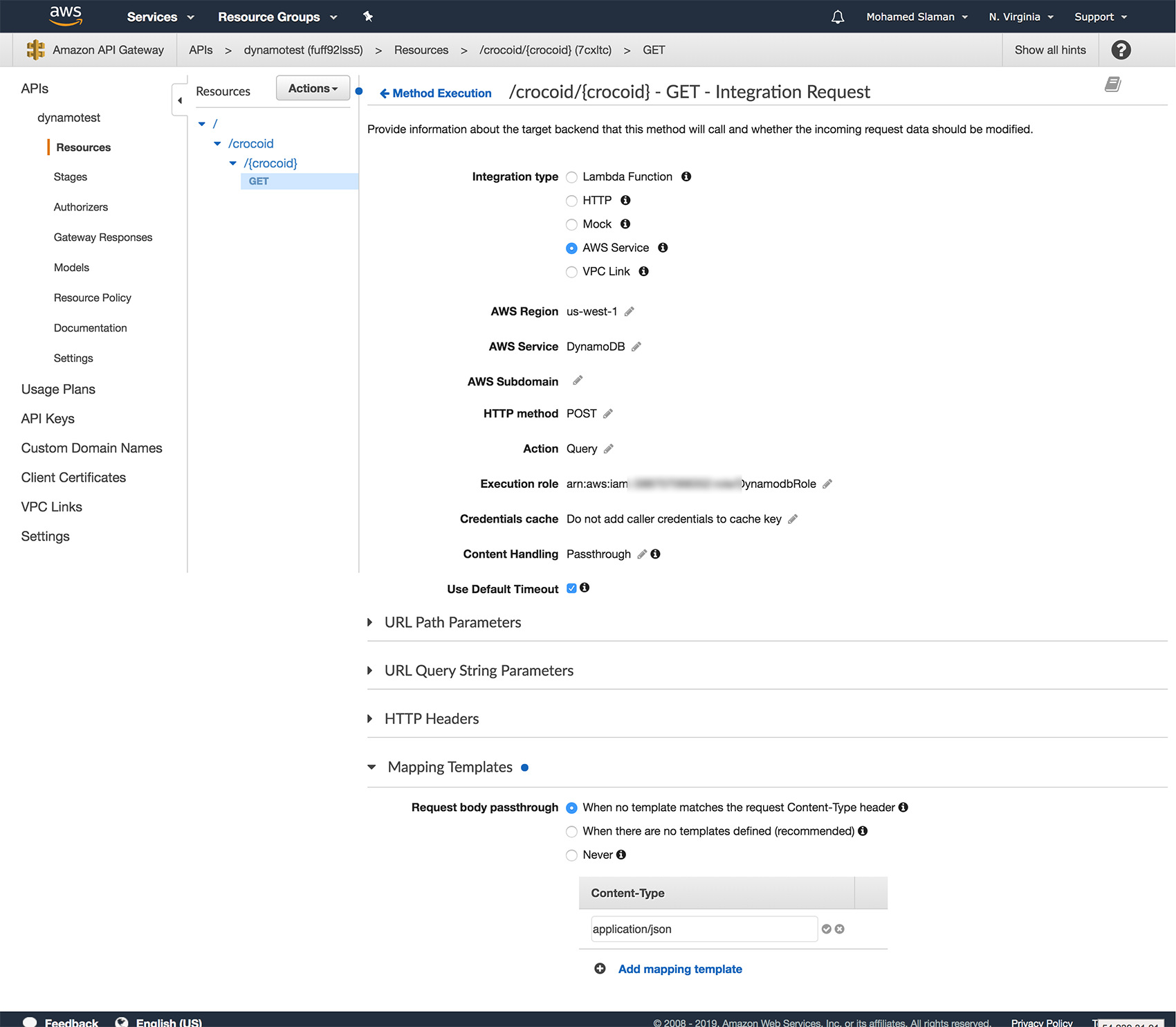Open the Resource Groups dropdown
1176x1027 pixels.
coord(277,17)
